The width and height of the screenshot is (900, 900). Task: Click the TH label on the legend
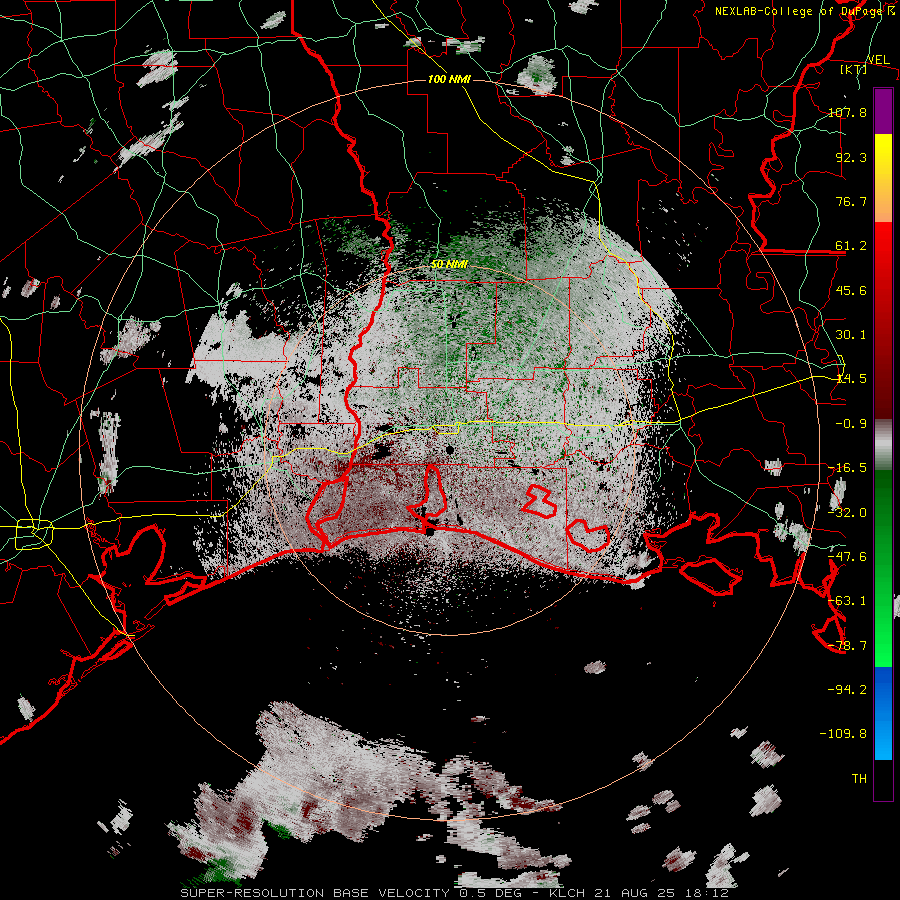(x=859, y=779)
